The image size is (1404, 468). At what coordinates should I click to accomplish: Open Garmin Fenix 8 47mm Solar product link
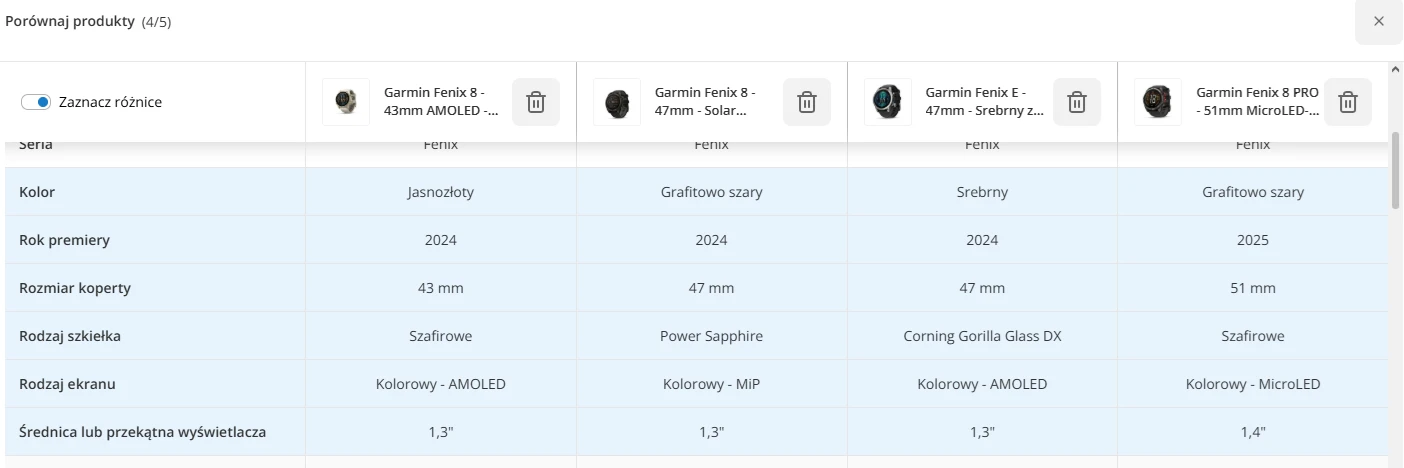coord(705,102)
